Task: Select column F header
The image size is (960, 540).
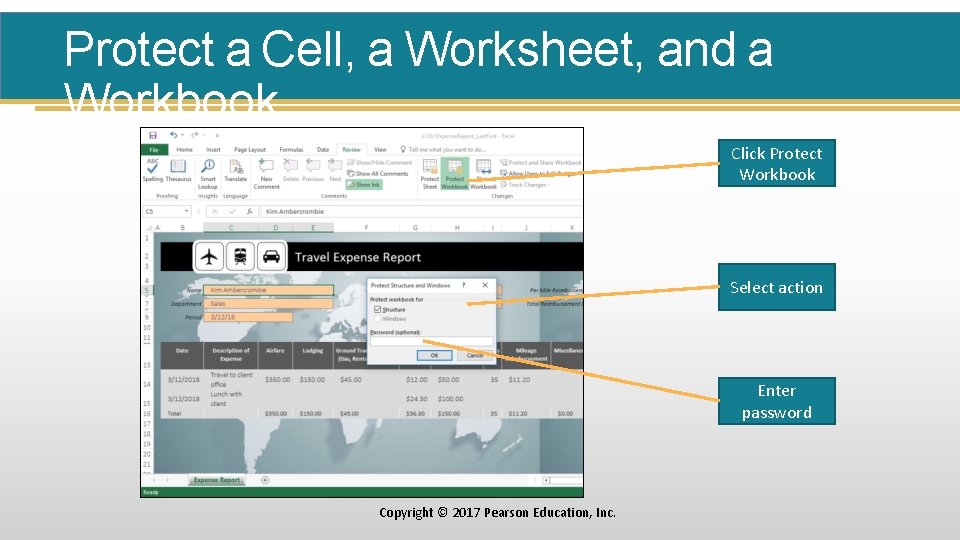Action: click(366, 228)
